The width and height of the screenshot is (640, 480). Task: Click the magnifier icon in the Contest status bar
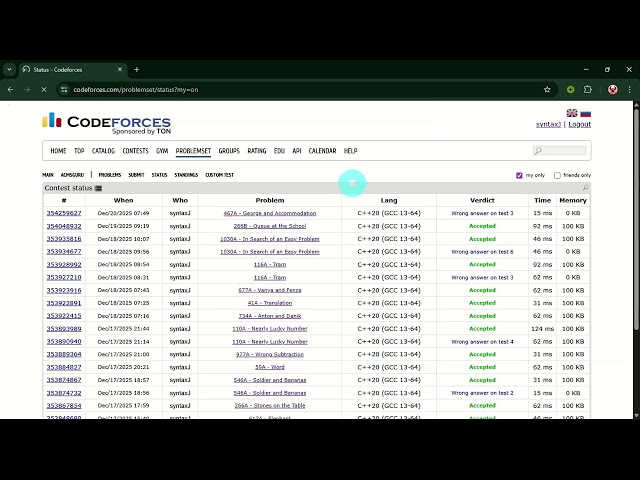coord(585,188)
